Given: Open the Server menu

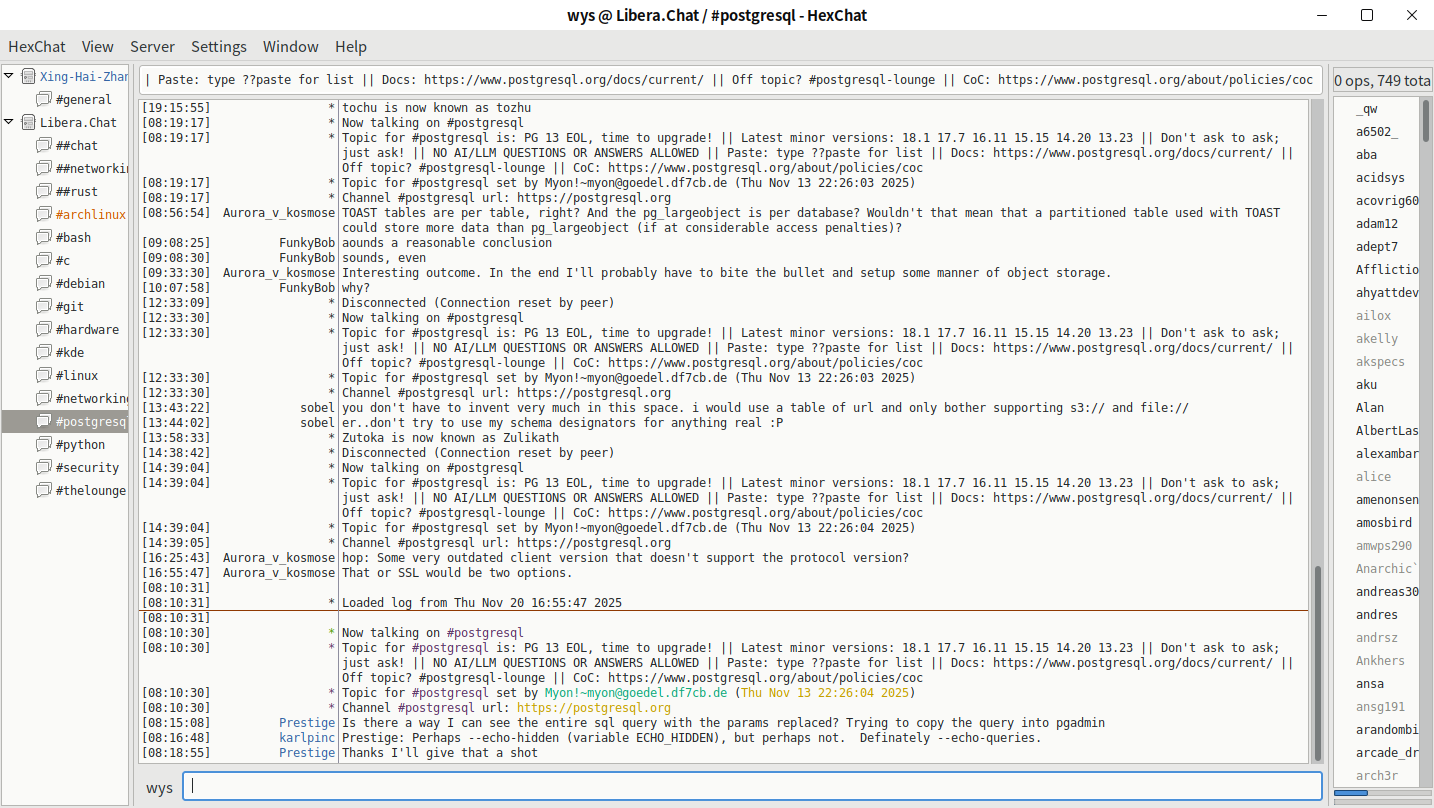Looking at the screenshot, I should click(x=152, y=47).
